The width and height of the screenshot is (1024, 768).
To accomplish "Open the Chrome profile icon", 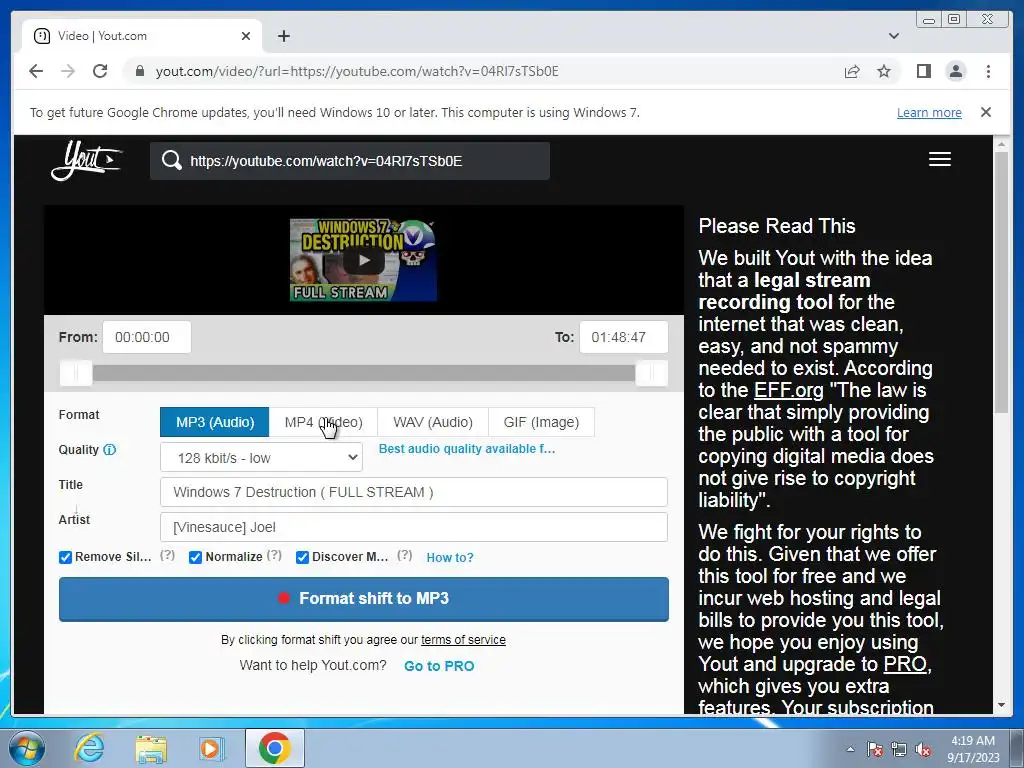I will tap(955, 71).
